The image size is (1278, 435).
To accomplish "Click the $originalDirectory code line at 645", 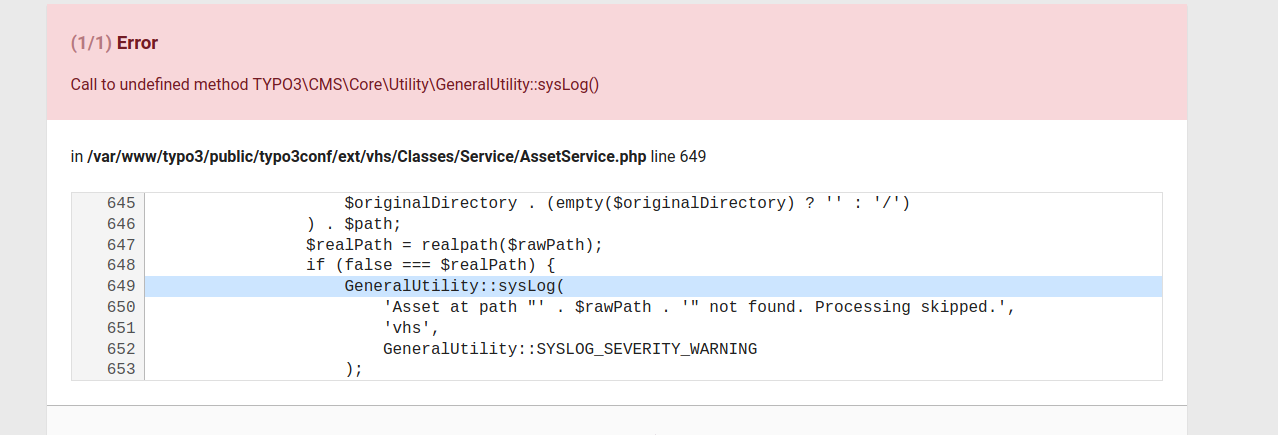I will pyautogui.click(x=627, y=203).
